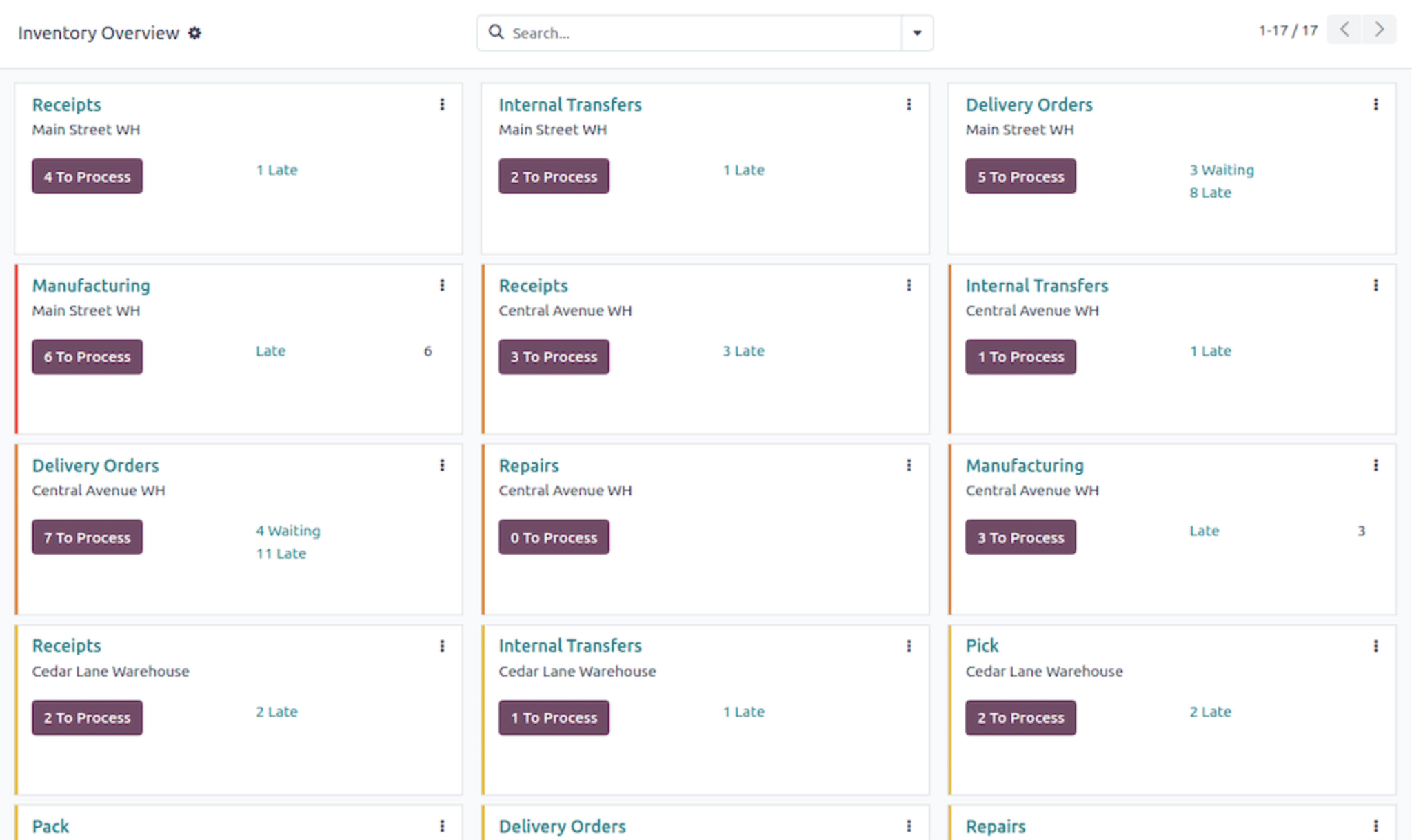Click 3 Waiting on Main Street Delivery Orders
This screenshot has height=840, width=1412.
[1221, 170]
